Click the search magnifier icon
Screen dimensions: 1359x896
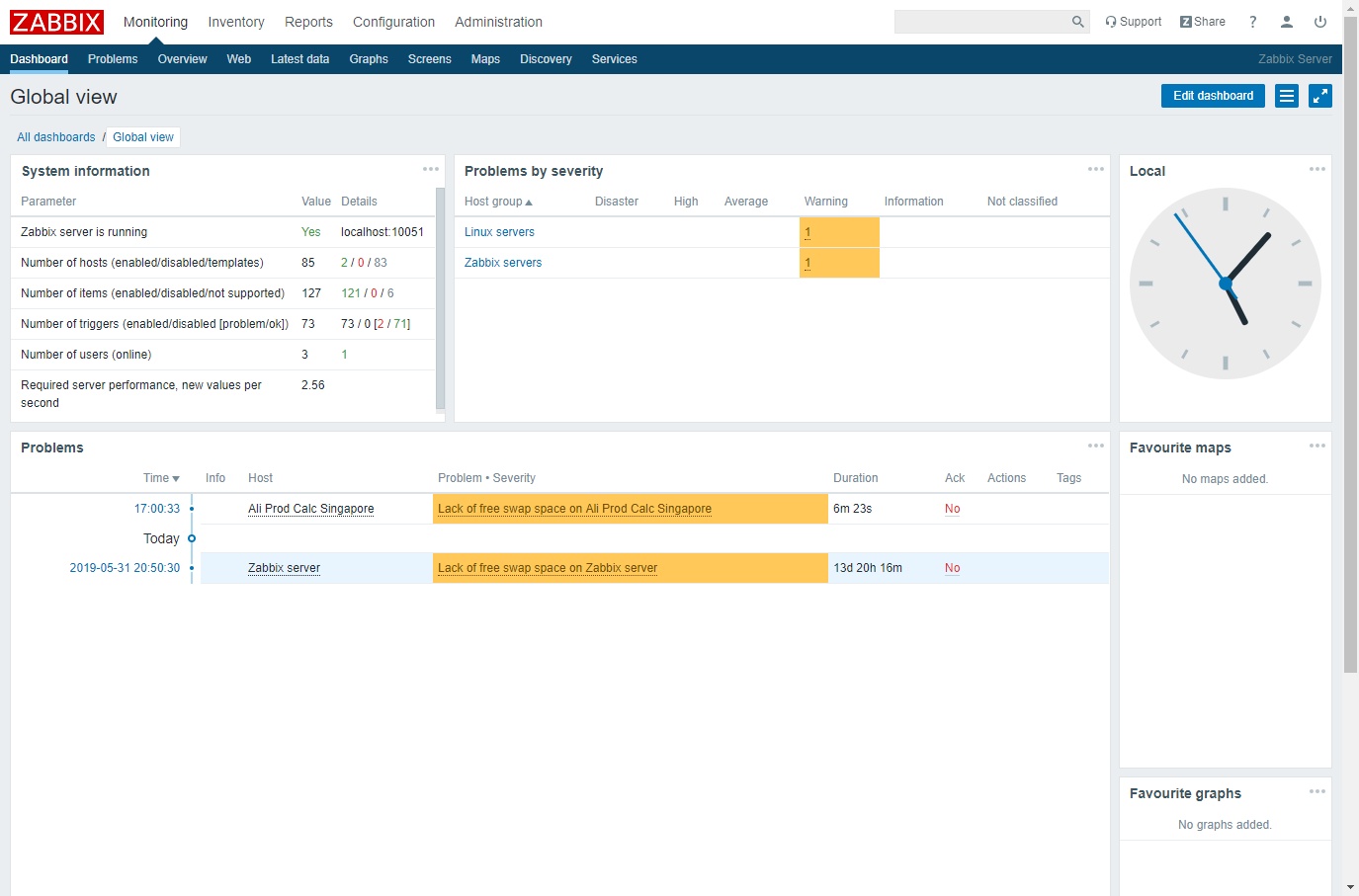1077,22
